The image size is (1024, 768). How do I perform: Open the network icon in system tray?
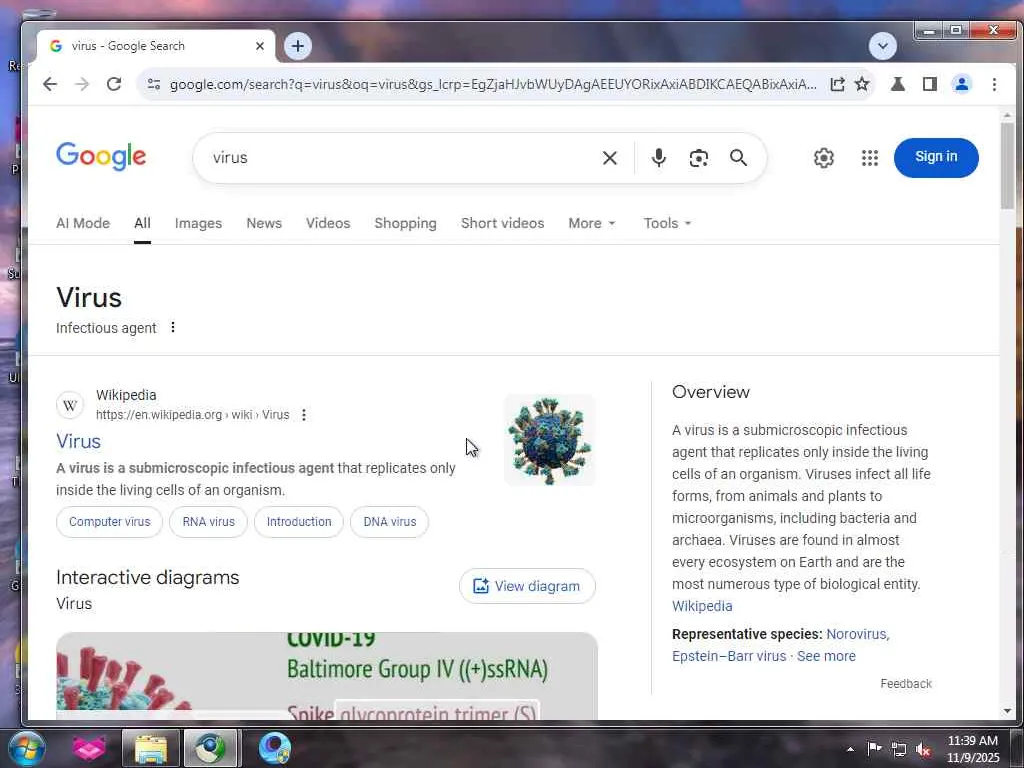pyautogui.click(x=899, y=750)
